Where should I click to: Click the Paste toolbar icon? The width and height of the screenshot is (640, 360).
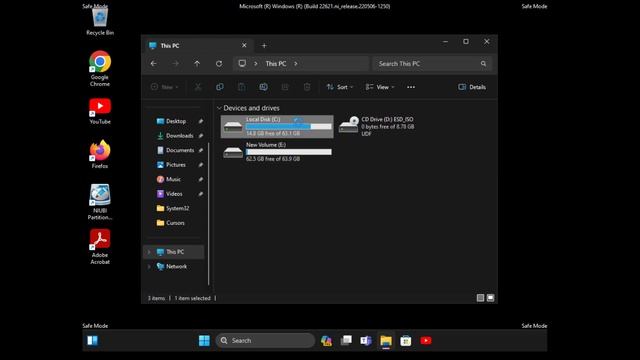(242, 87)
